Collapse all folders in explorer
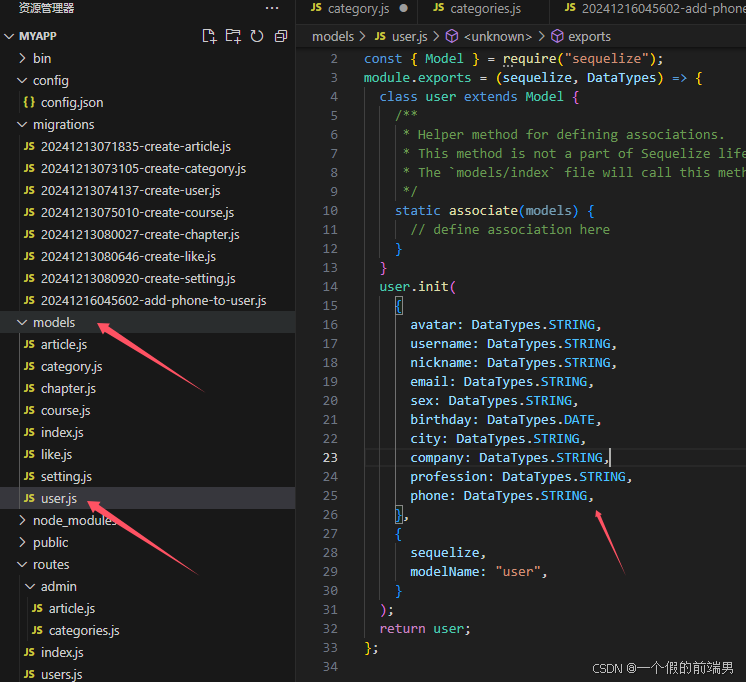 [x=281, y=36]
